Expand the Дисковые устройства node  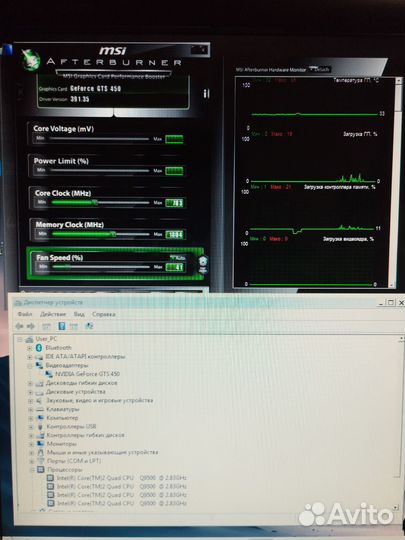[30, 392]
